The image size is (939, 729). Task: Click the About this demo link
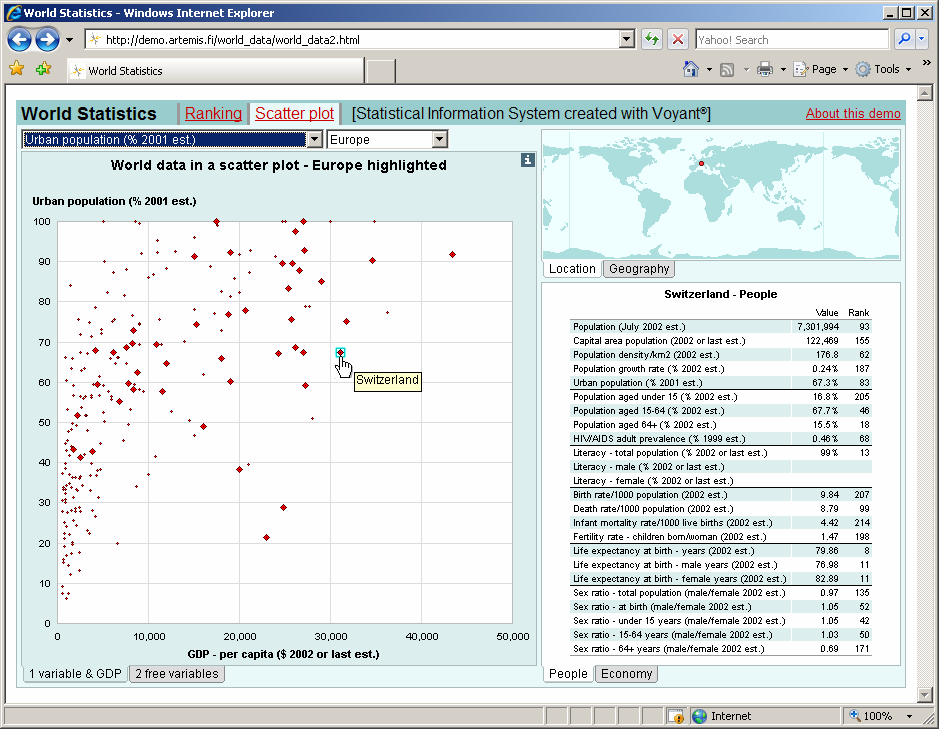tap(853, 113)
